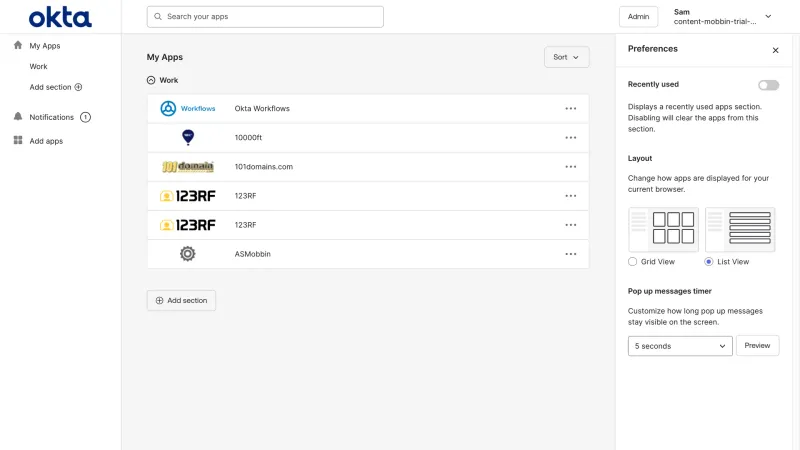Click the 101domains.com app name
The image size is (800, 450).
(264, 166)
